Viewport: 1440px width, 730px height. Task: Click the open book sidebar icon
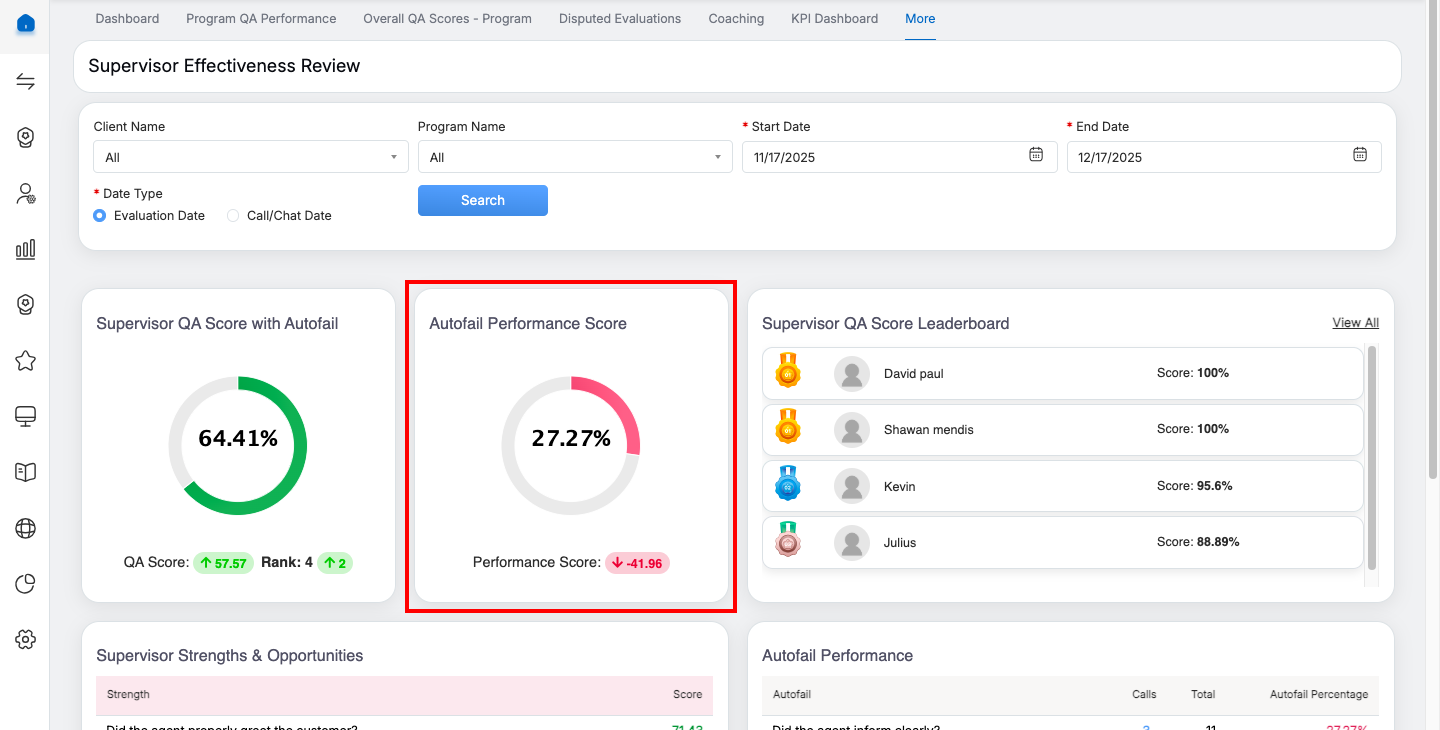coord(26,472)
